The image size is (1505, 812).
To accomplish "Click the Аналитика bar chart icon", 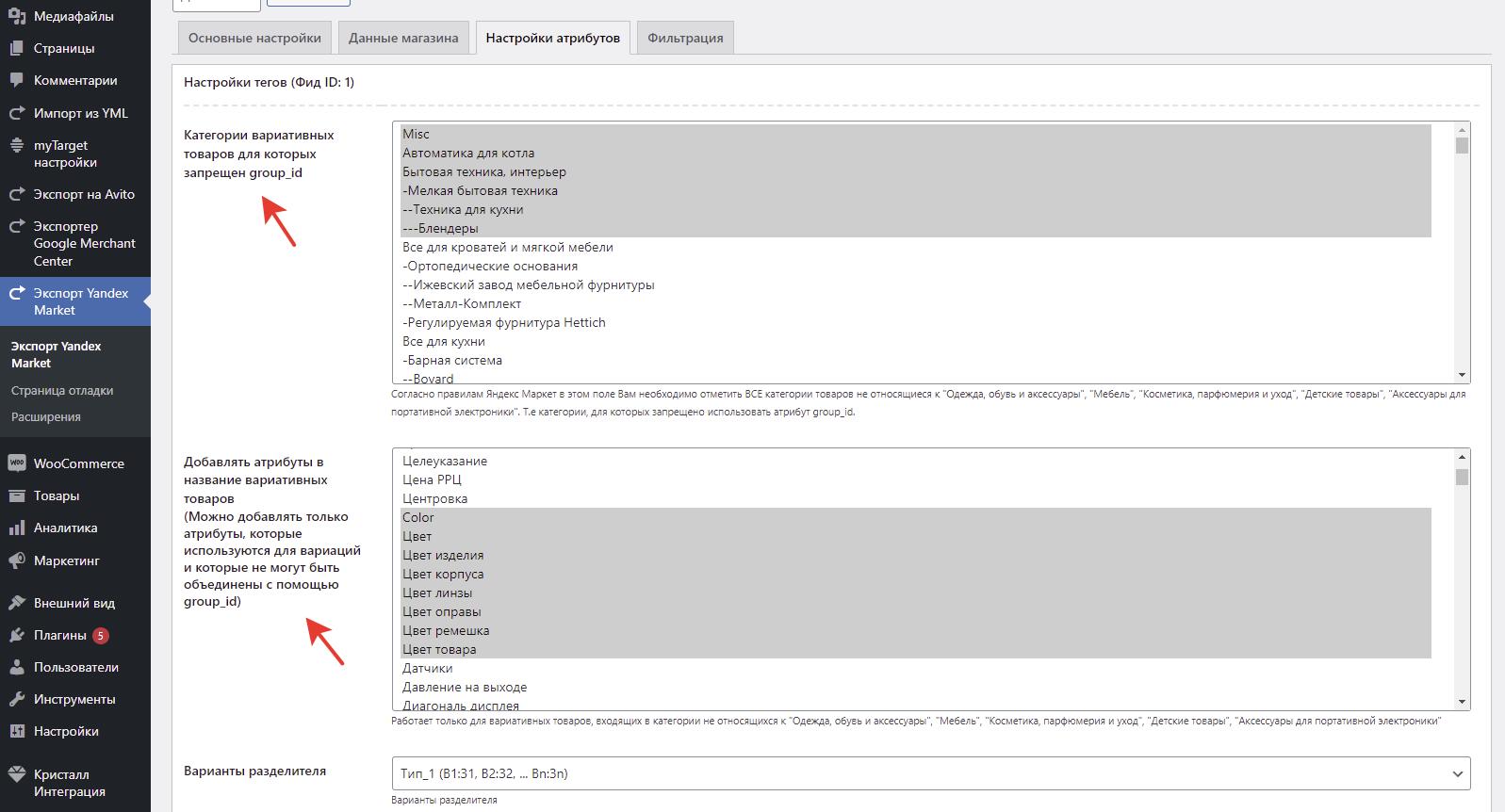I will 16,528.
